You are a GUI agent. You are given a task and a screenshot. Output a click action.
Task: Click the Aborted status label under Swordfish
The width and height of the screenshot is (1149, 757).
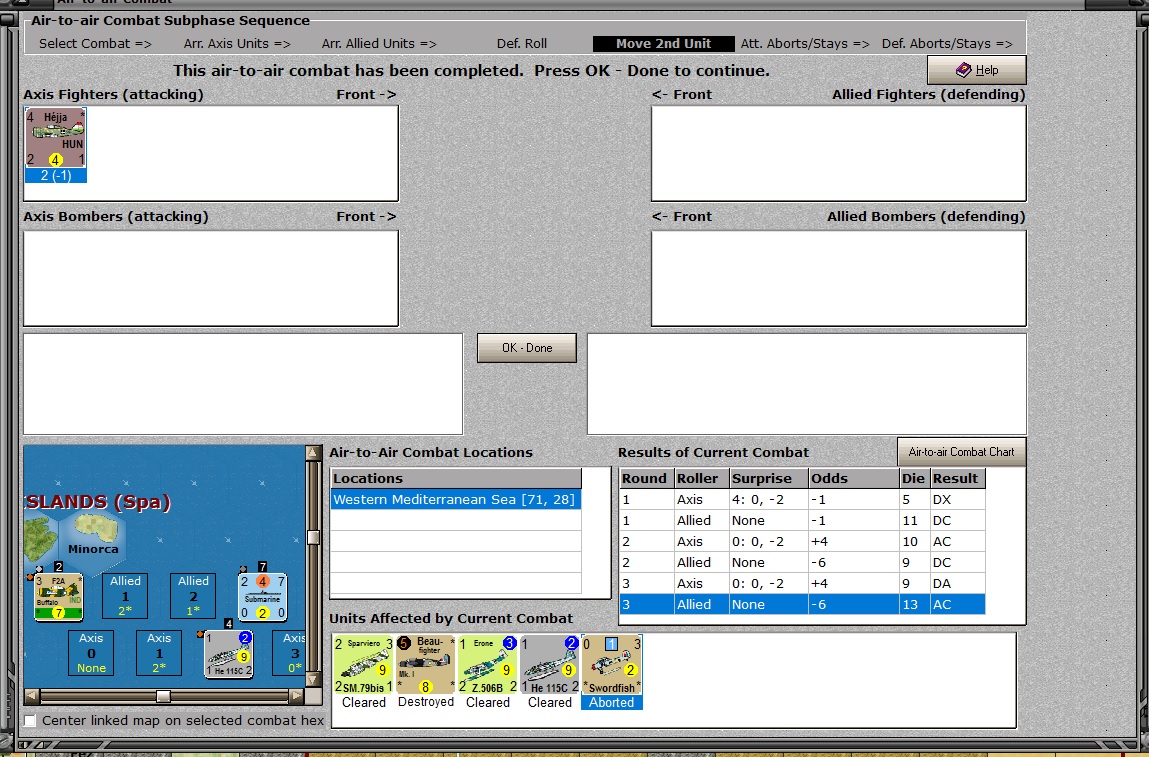click(612, 703)
